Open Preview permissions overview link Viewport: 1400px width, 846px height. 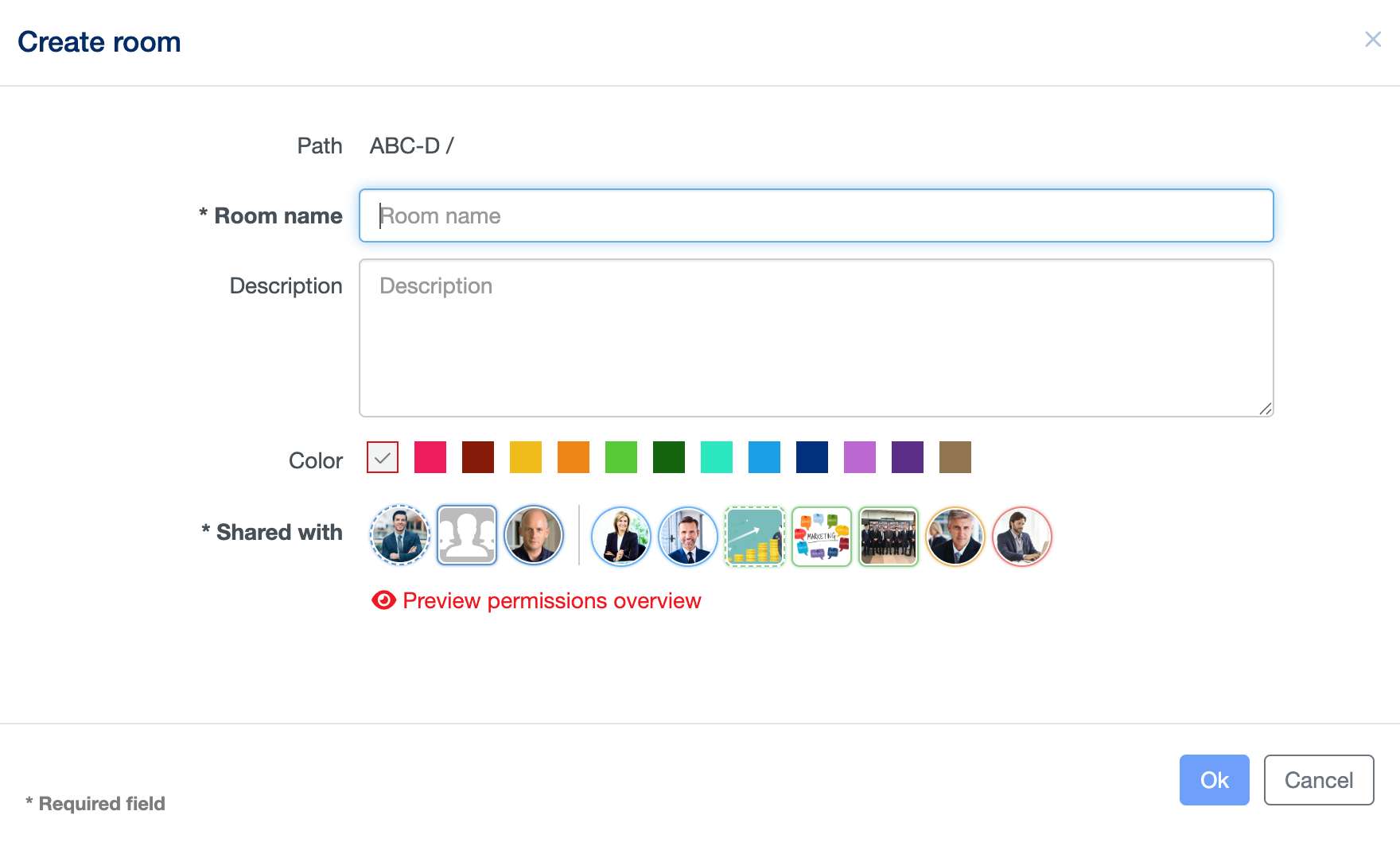click(x=551, y=600)
